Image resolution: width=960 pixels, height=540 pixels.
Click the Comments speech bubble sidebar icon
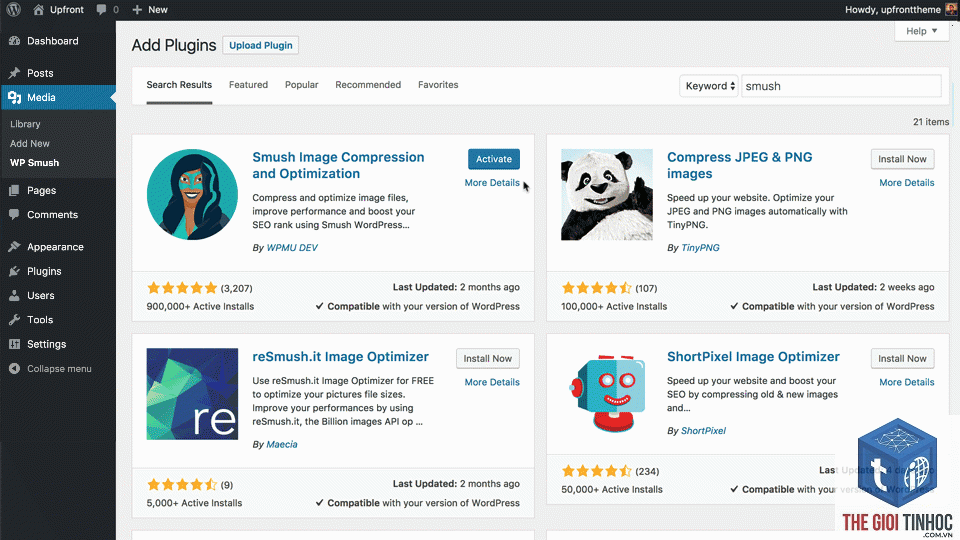14,215
